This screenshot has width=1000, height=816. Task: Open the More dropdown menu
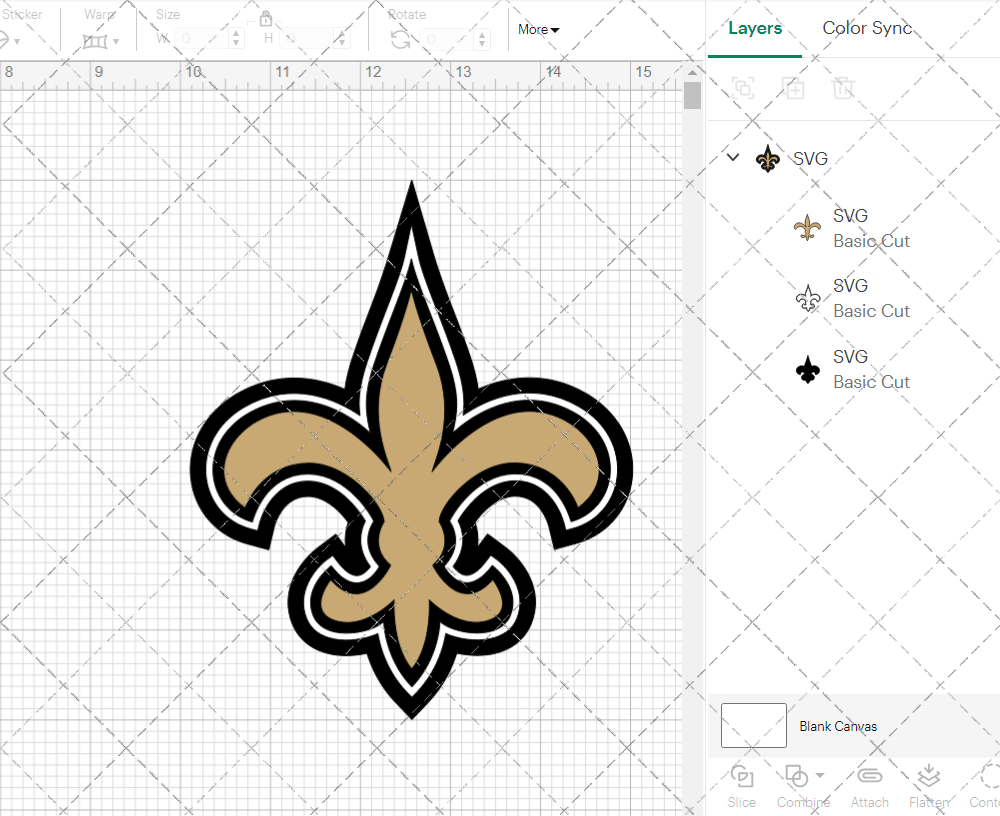(538, 30)
